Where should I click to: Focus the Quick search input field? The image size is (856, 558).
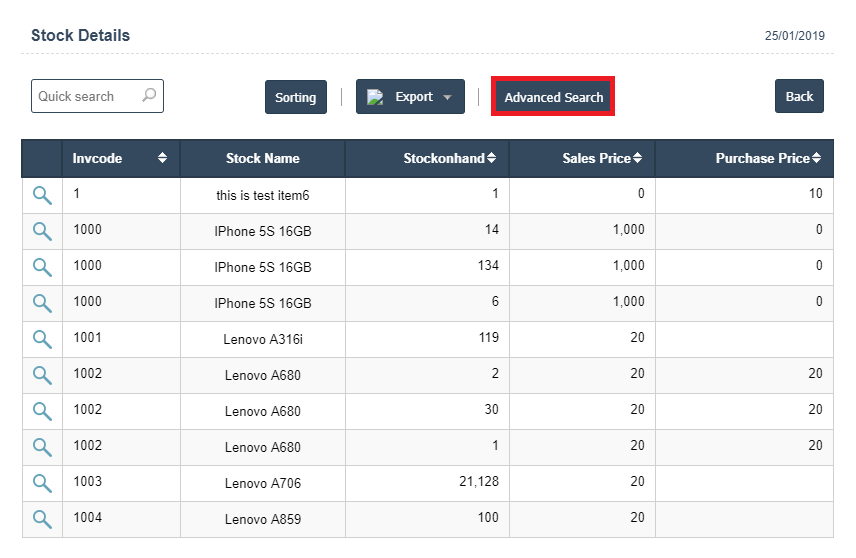86,96
